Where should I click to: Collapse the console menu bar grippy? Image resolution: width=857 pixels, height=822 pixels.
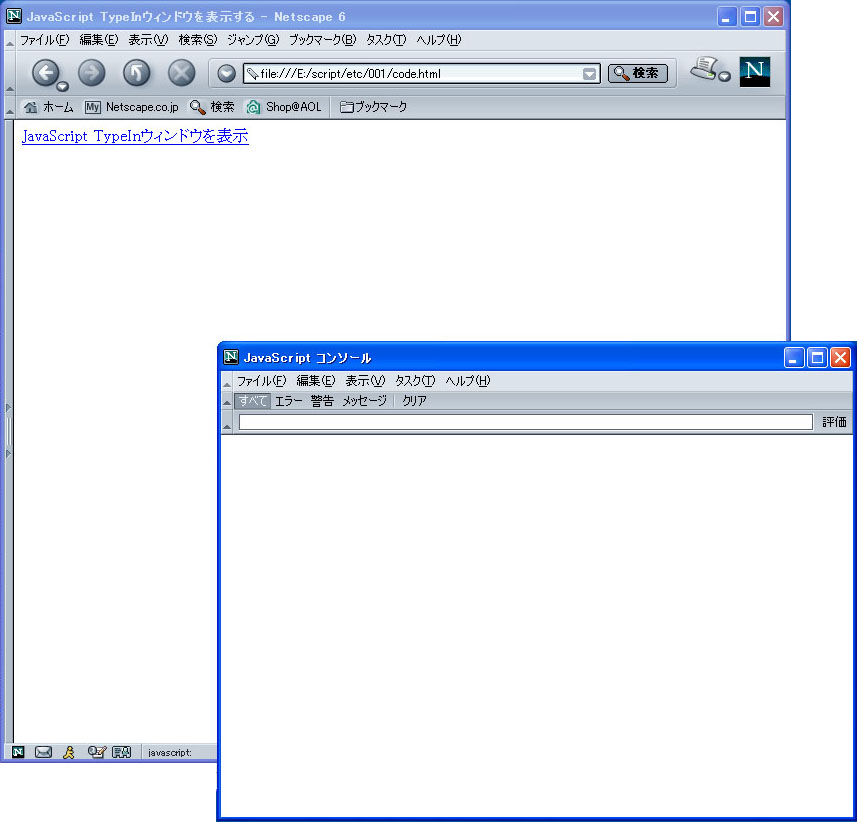click(x=227, y=381)
